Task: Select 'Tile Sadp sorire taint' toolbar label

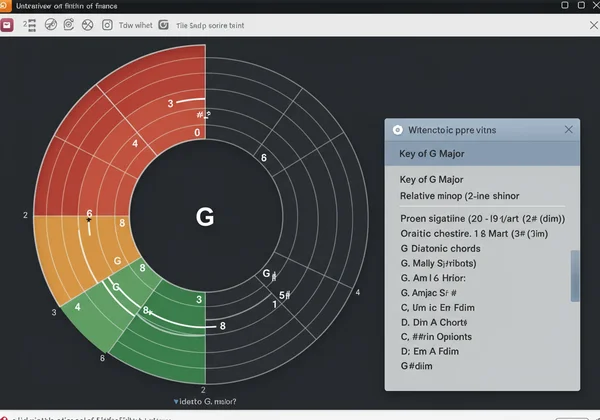Action: point(210,26)
